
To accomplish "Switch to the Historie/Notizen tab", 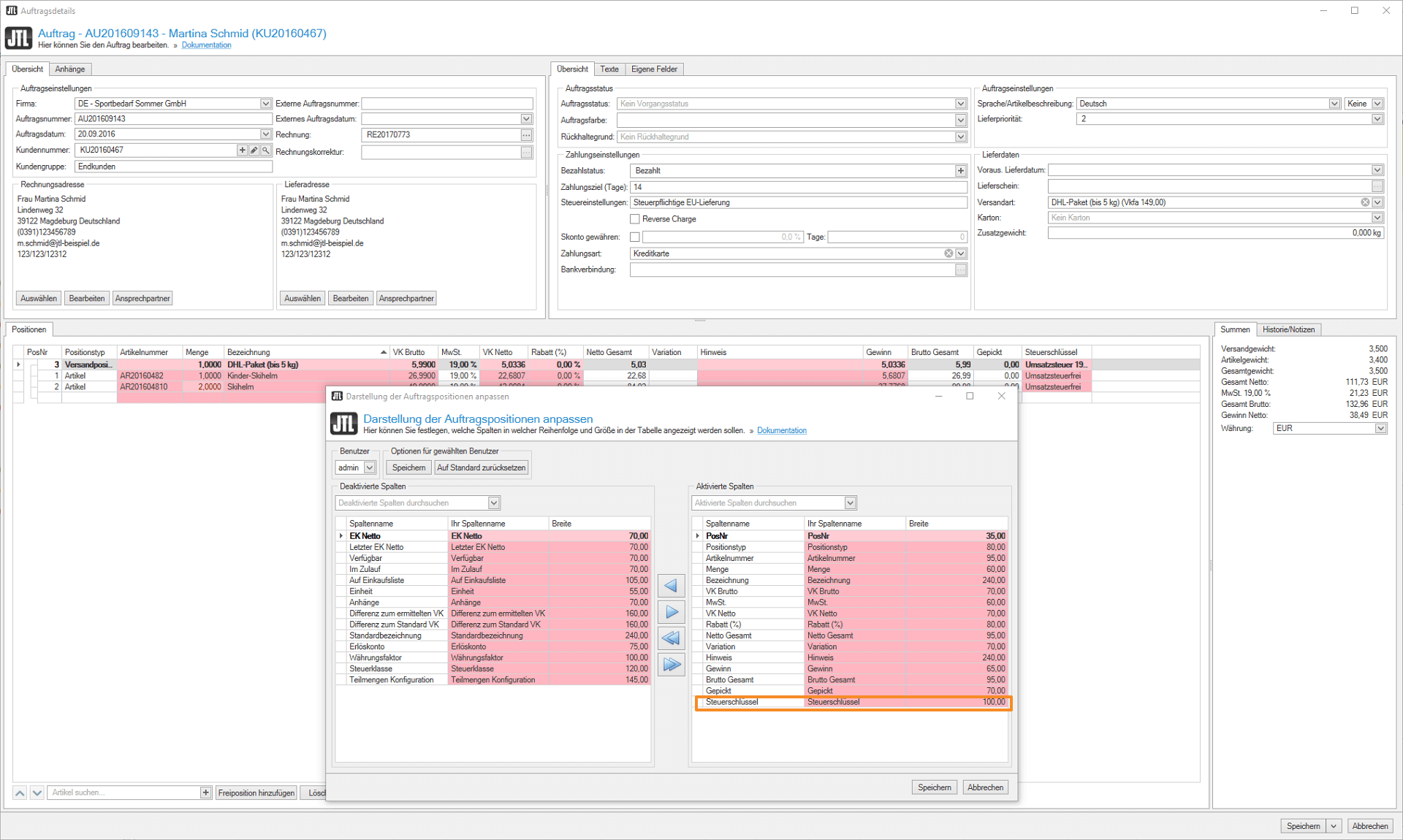I will tap(1288, 329).
